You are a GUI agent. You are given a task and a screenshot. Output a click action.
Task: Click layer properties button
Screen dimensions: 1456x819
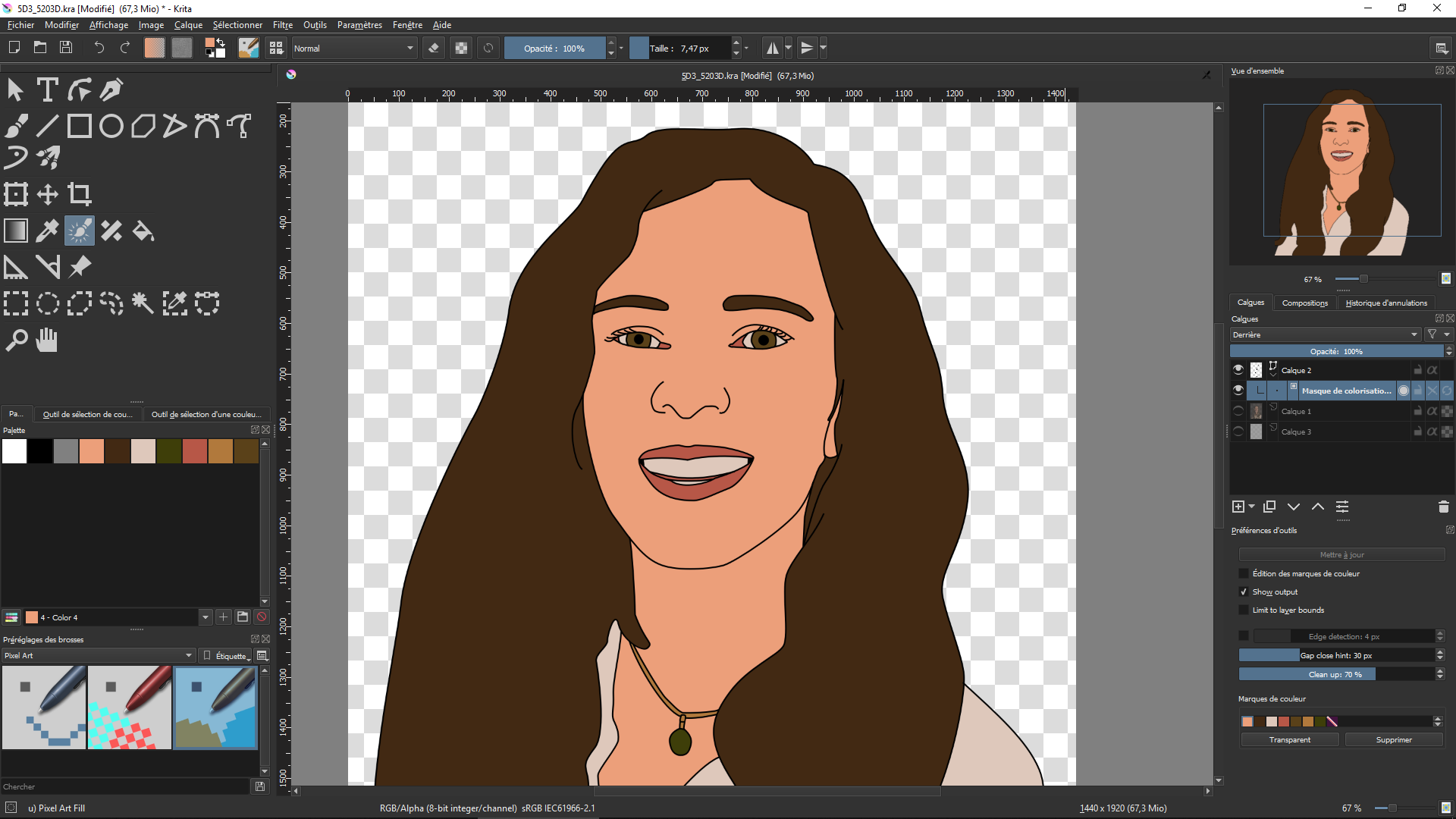[1342, 507]
